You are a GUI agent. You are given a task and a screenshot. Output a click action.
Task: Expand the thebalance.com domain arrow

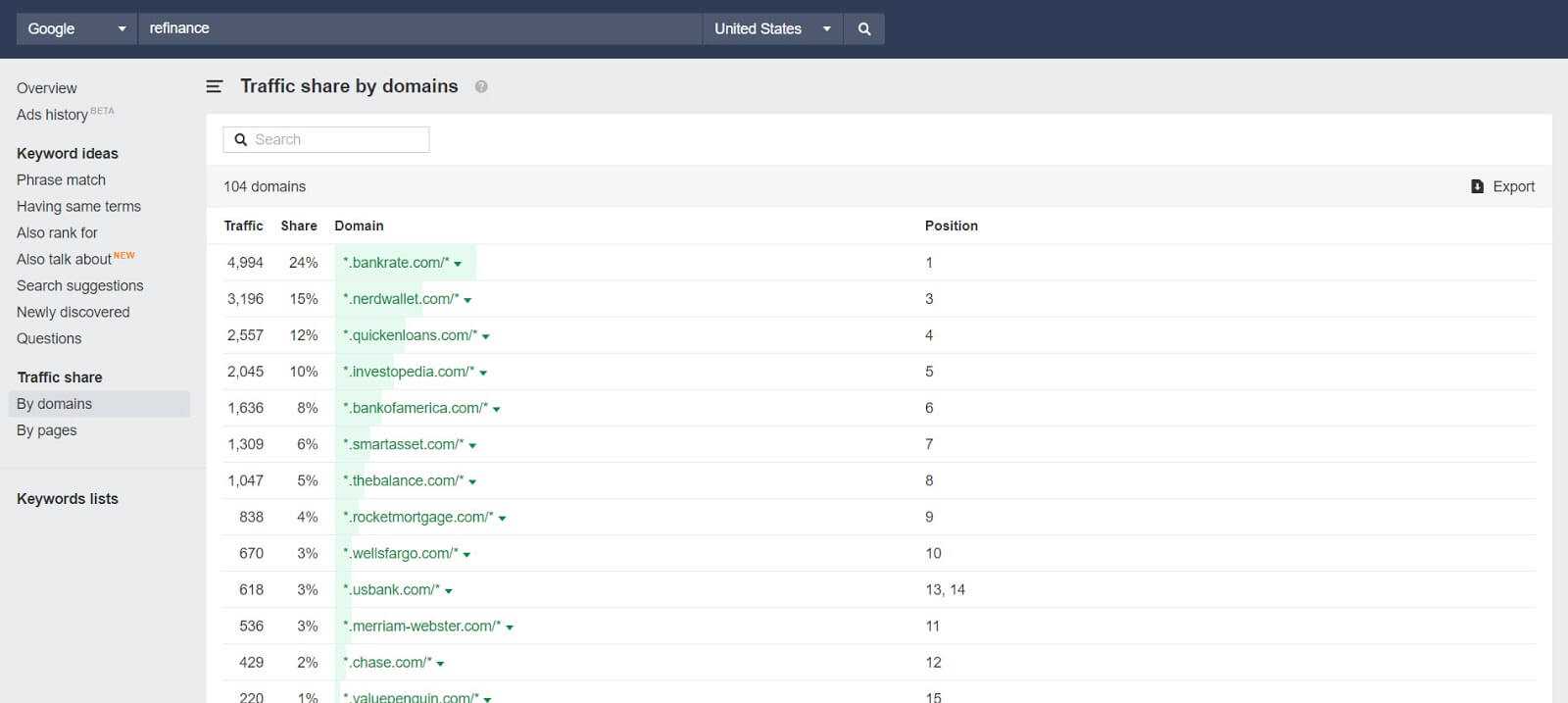point(472,481)
